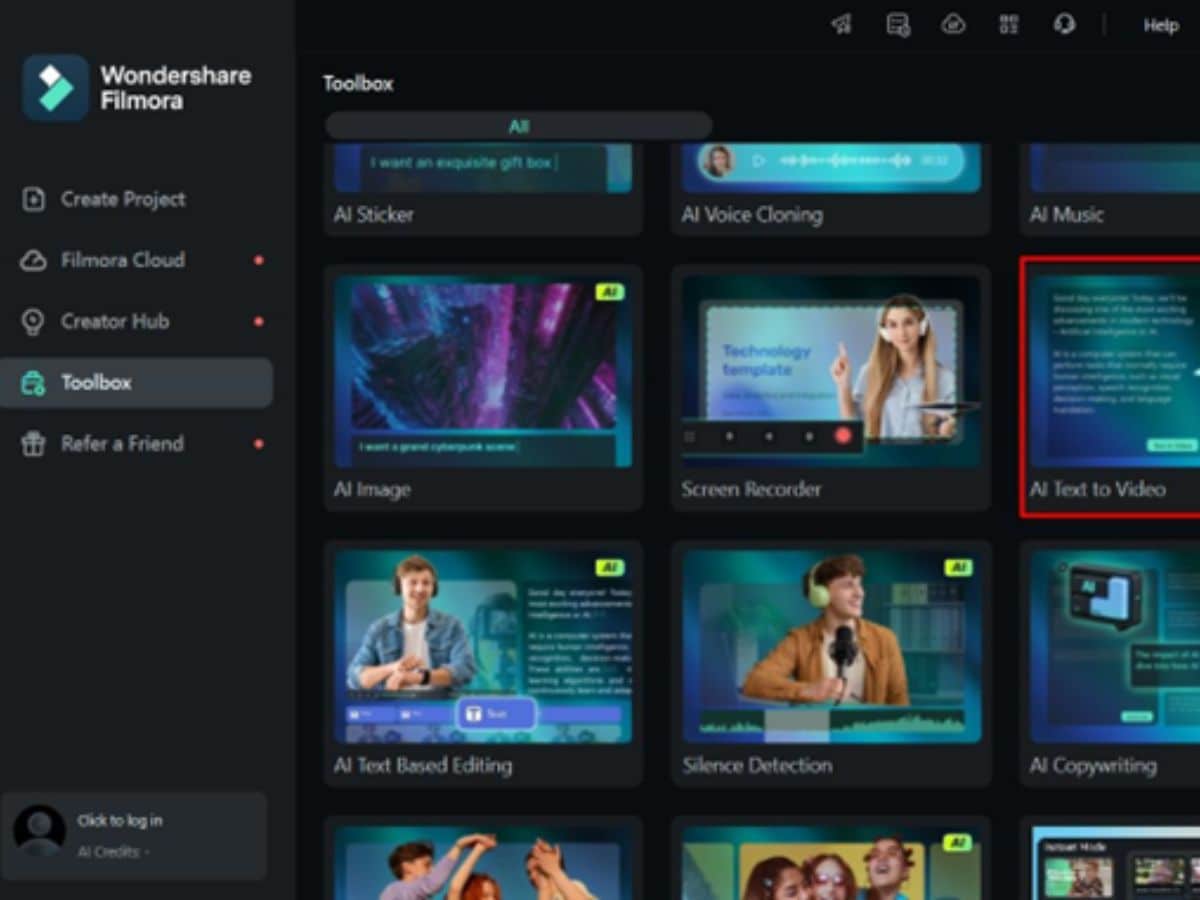
Task: Click the headset support icon in top bar
Action: tap(1064, 25)
